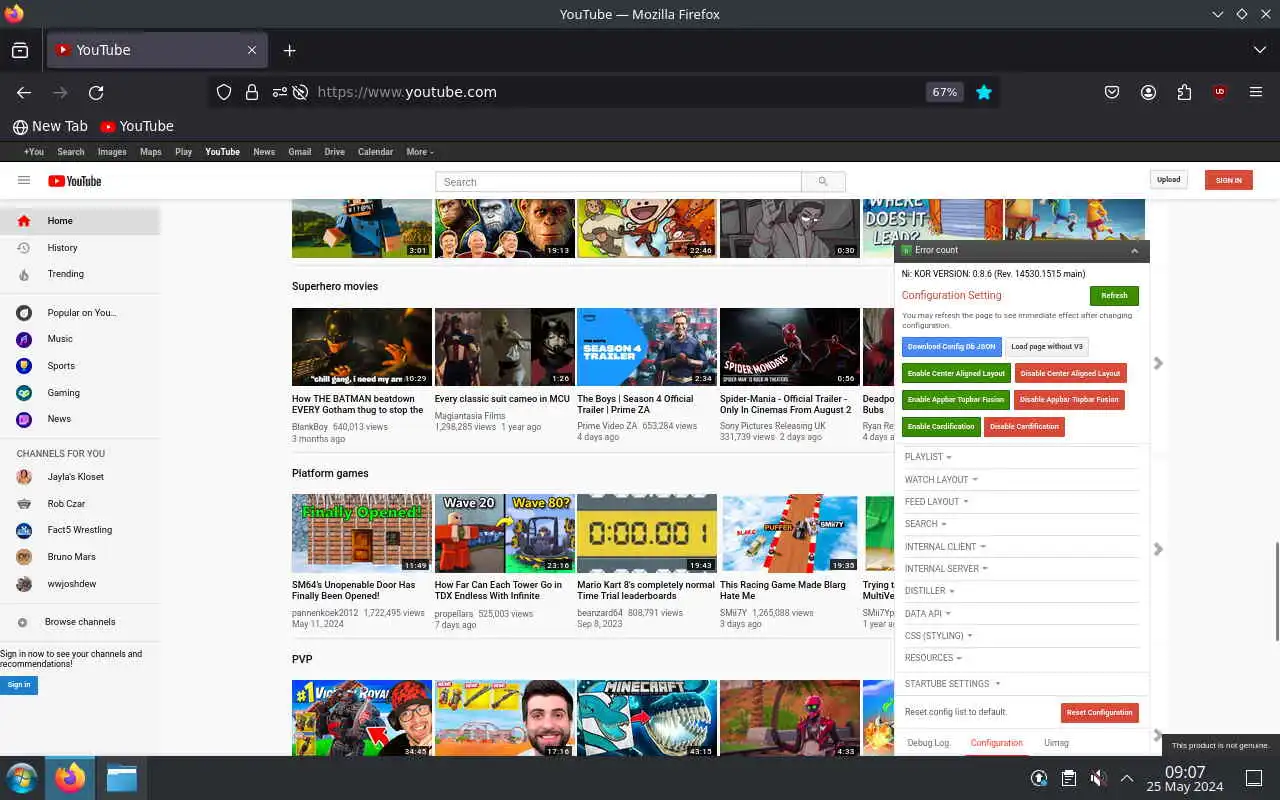Image resolution: width=1280 pixels, height=800 pixels.
Task: Click Download Config Db JSON button
Action: pos(951,347)
